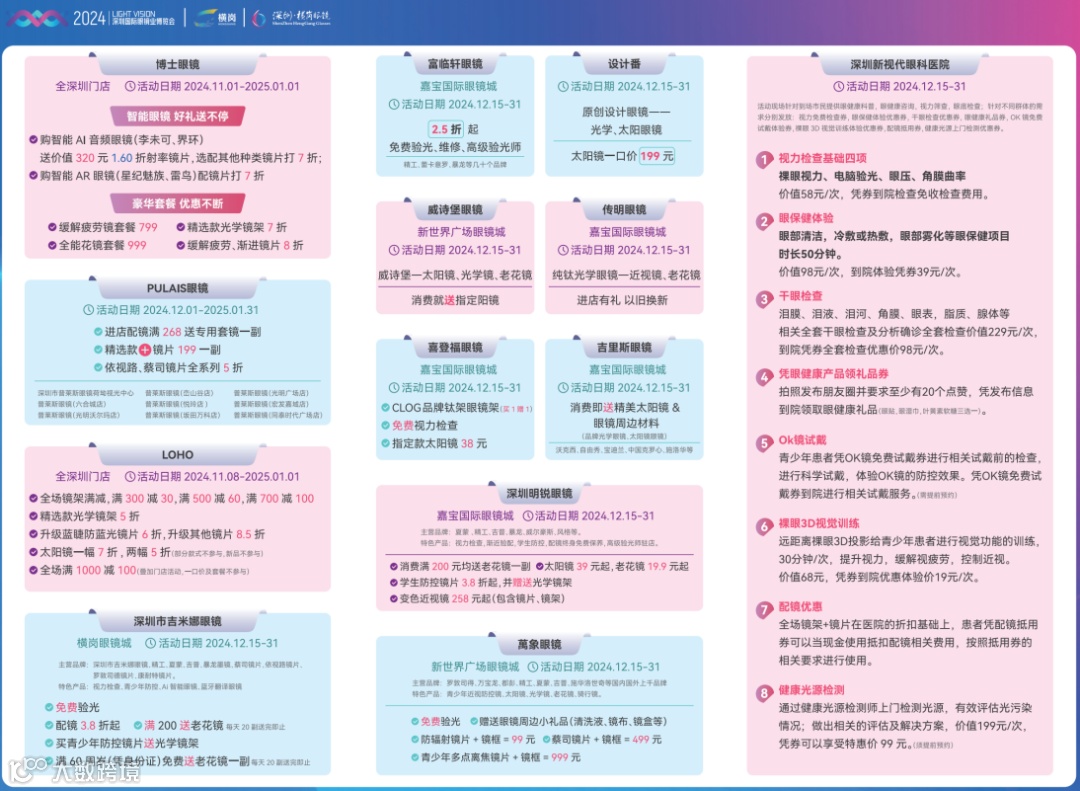This screenshot has width=1080, height=791.
Task: Select the PULAIS眼镜 card title
Action: [x=177, y=288]
